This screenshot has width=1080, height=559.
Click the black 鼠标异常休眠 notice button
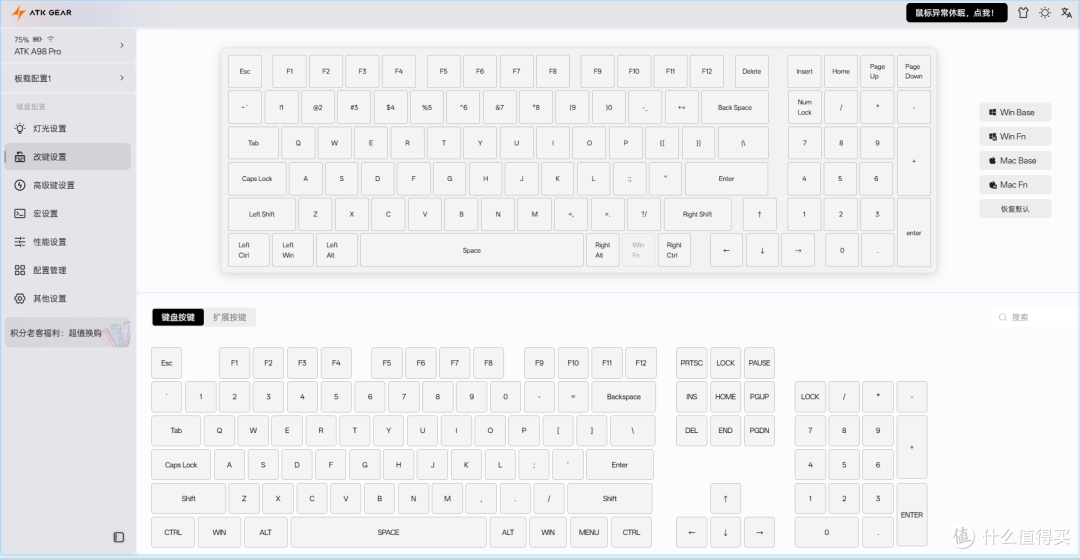click(955, 13)
